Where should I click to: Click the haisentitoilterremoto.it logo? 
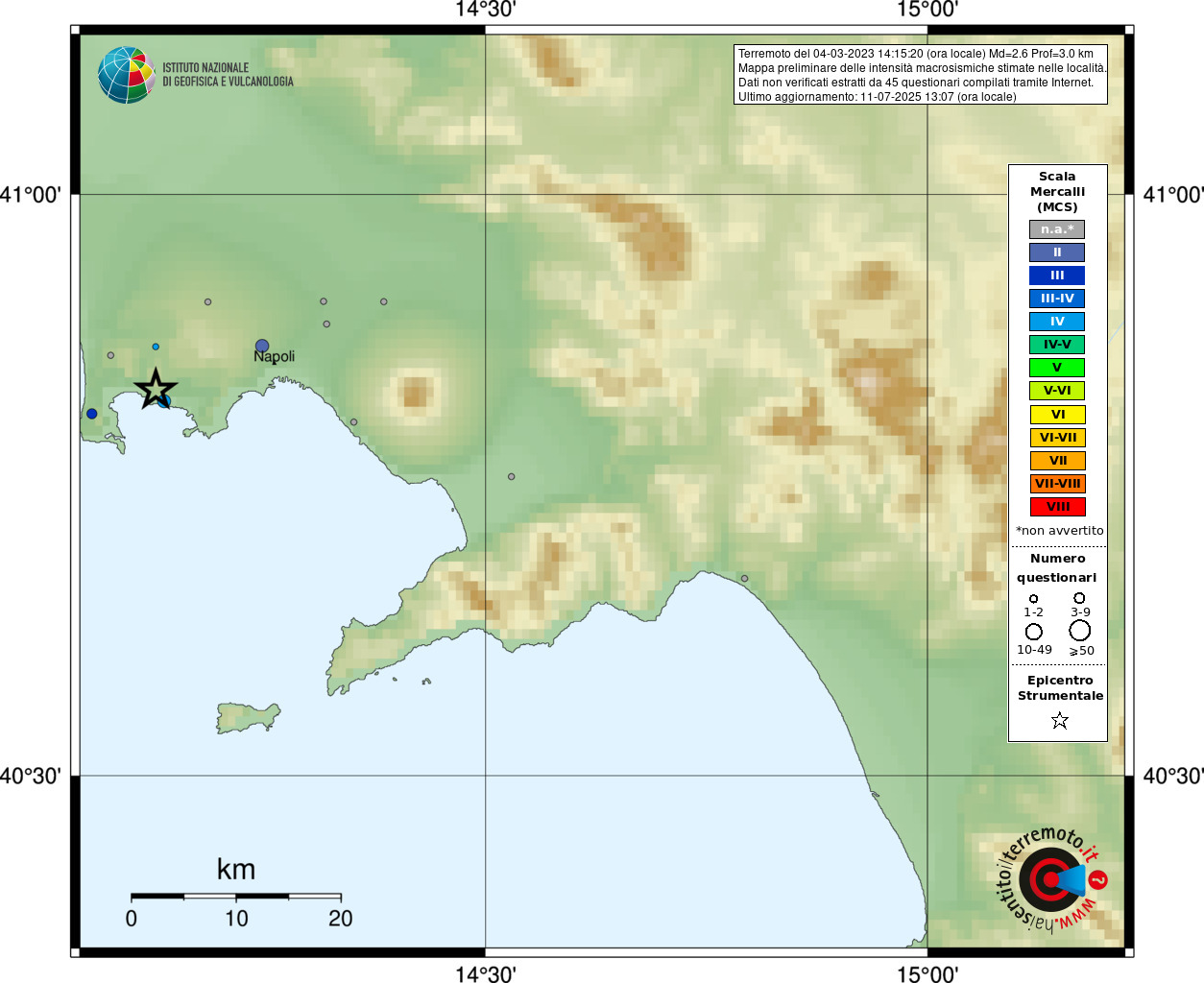tap(1051, 878)
